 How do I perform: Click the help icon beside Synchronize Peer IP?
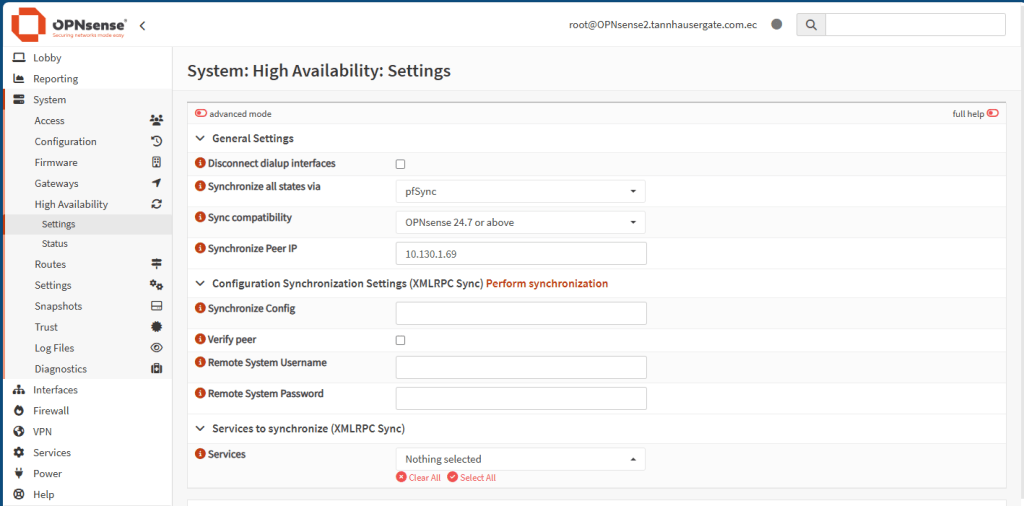pos(200,249)
